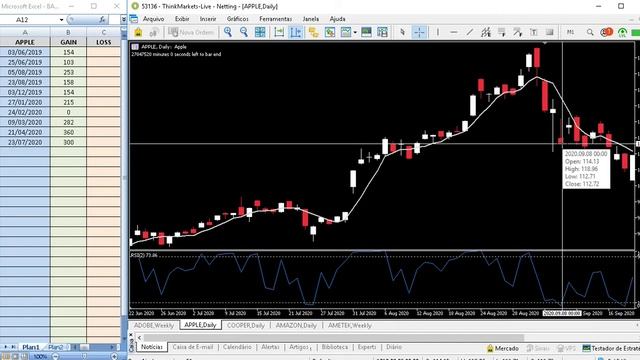640x360 pixels.
Task: Expand the Excel Name Box dropdown
Action: pos(61,20)
